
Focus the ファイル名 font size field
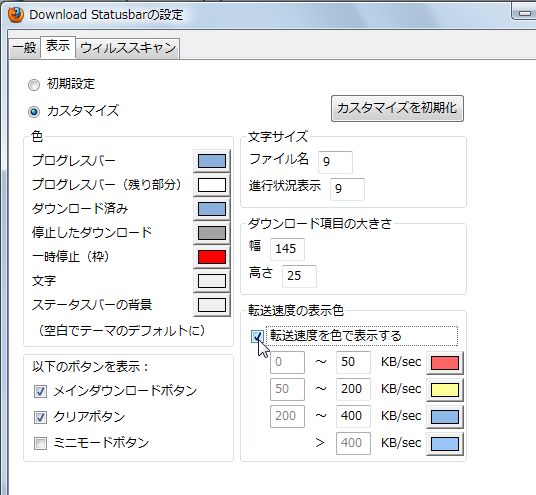click(x=335, y=162)
